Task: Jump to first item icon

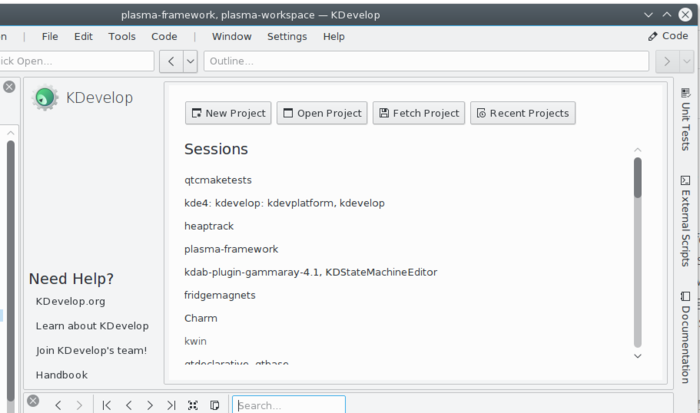Action: click(106, 405)
